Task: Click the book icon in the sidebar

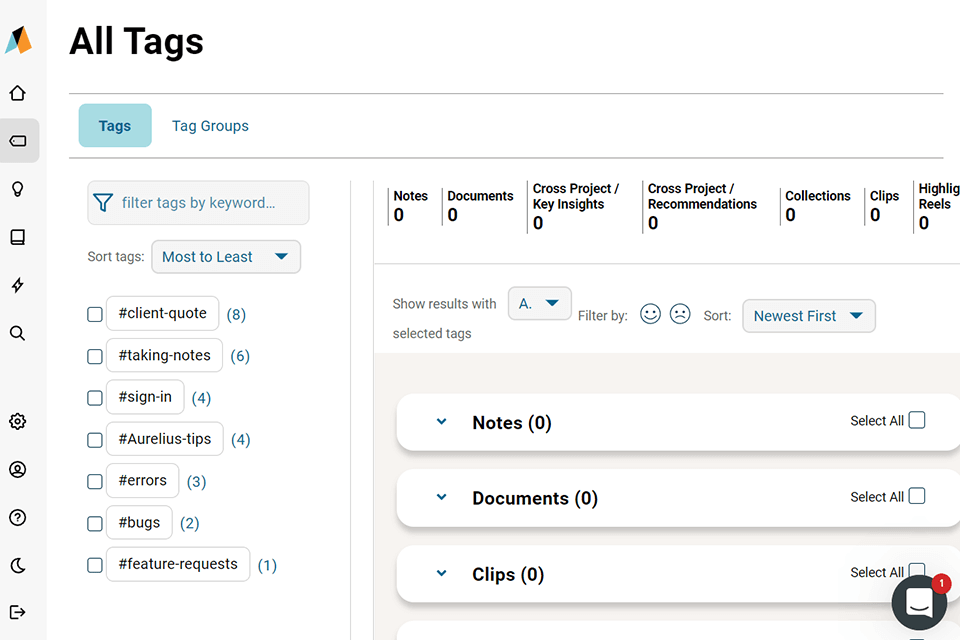Action: [x=17, y=237]
